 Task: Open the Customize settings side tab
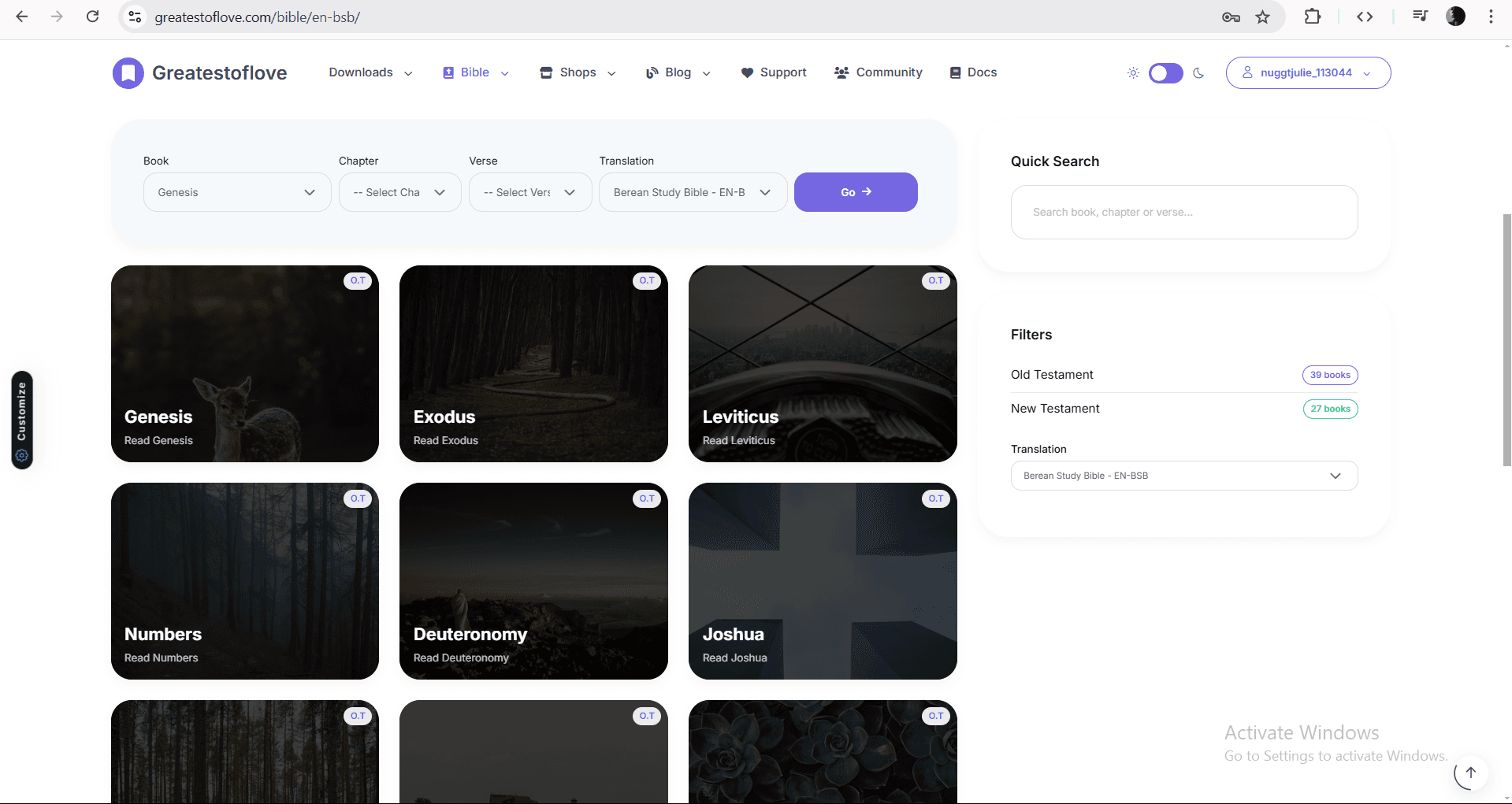click(22, 420)
